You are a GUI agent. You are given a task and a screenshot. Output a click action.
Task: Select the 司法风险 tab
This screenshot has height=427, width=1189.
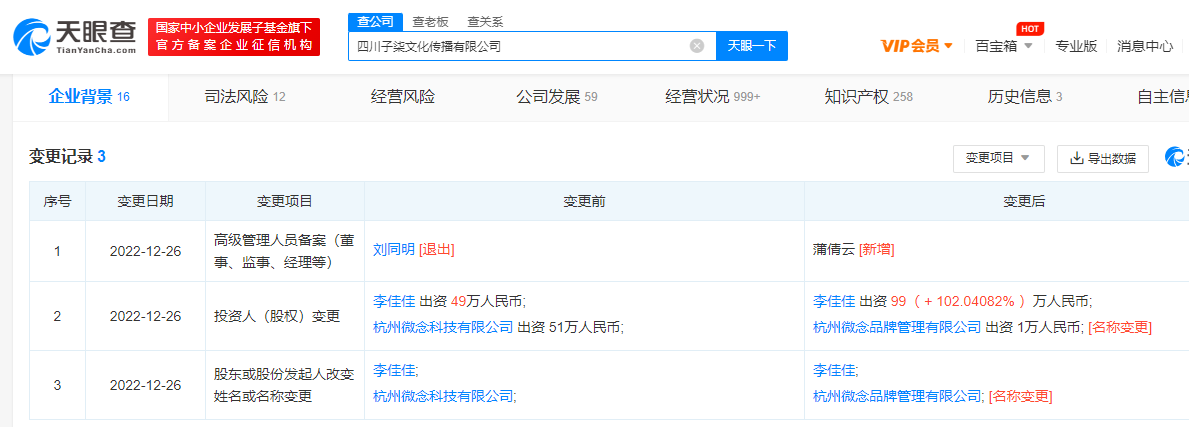coord(245,97)
